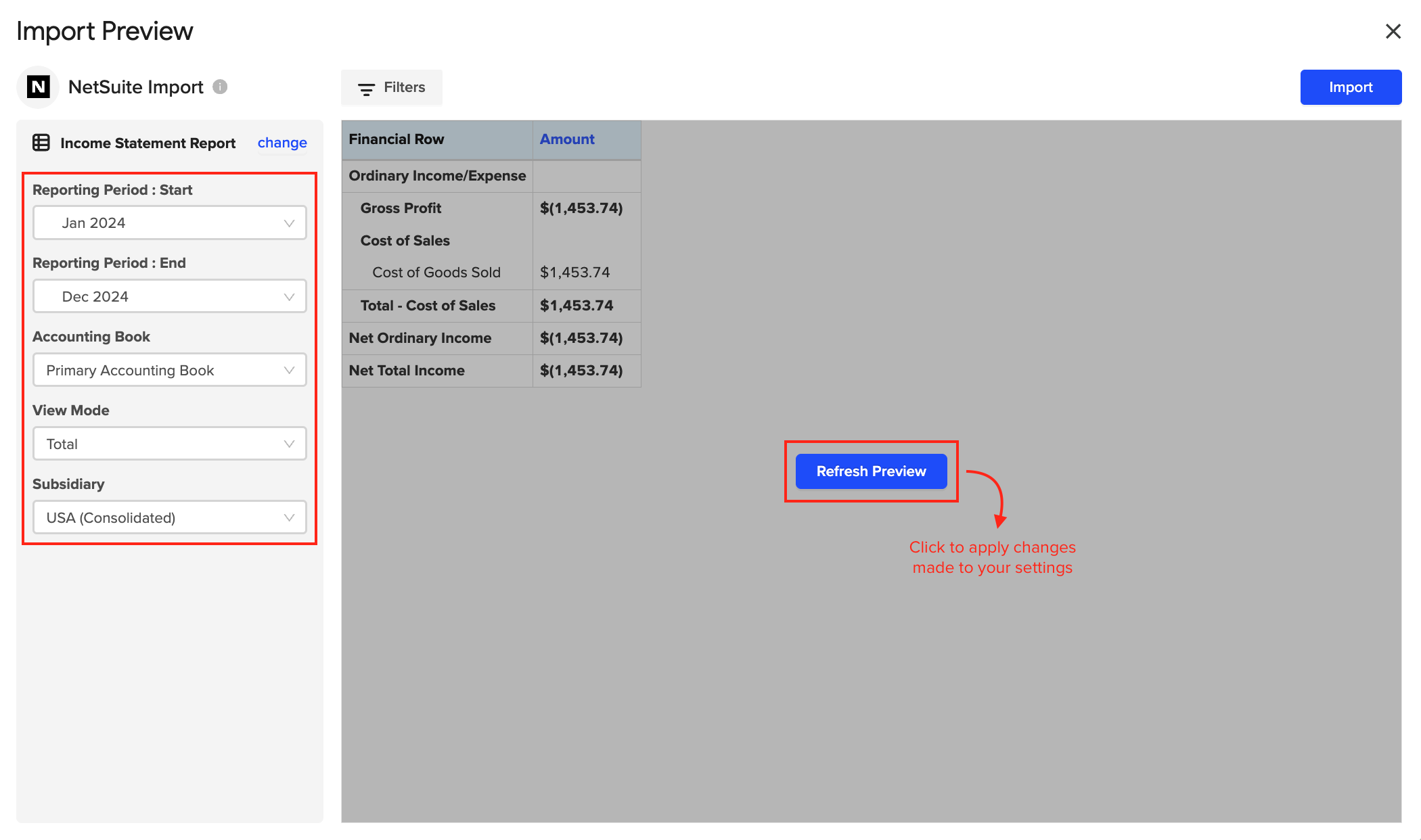Screen dimensions: 1421x840
Task: Click the Refresh Preview button
Action: [872, 471]
